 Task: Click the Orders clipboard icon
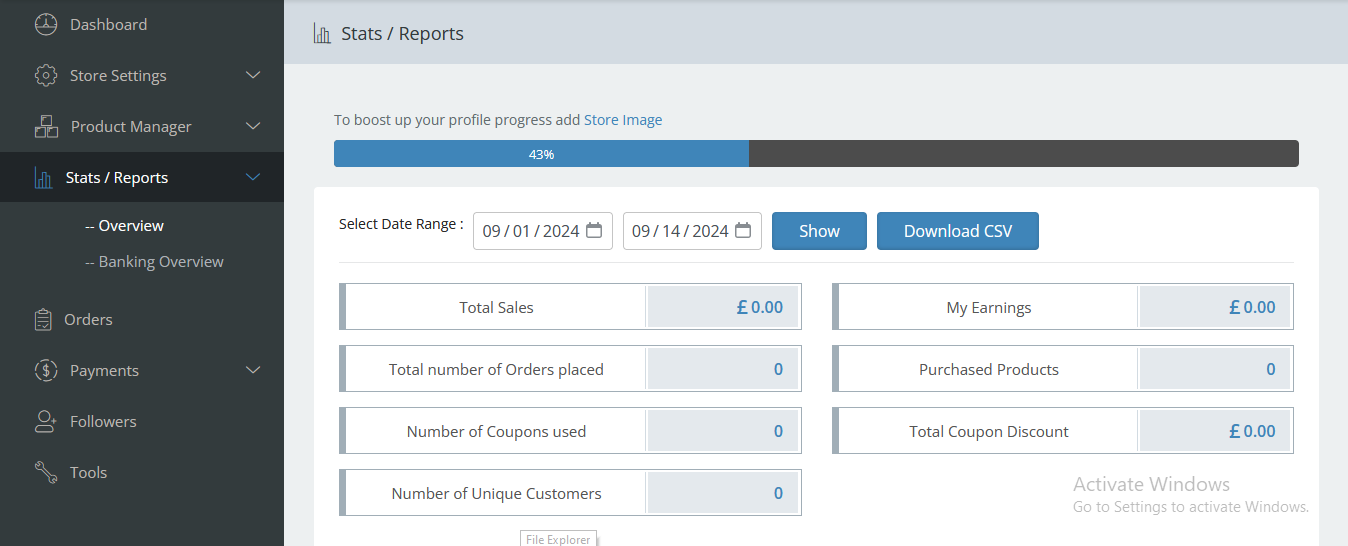click(x=43, y=320)
